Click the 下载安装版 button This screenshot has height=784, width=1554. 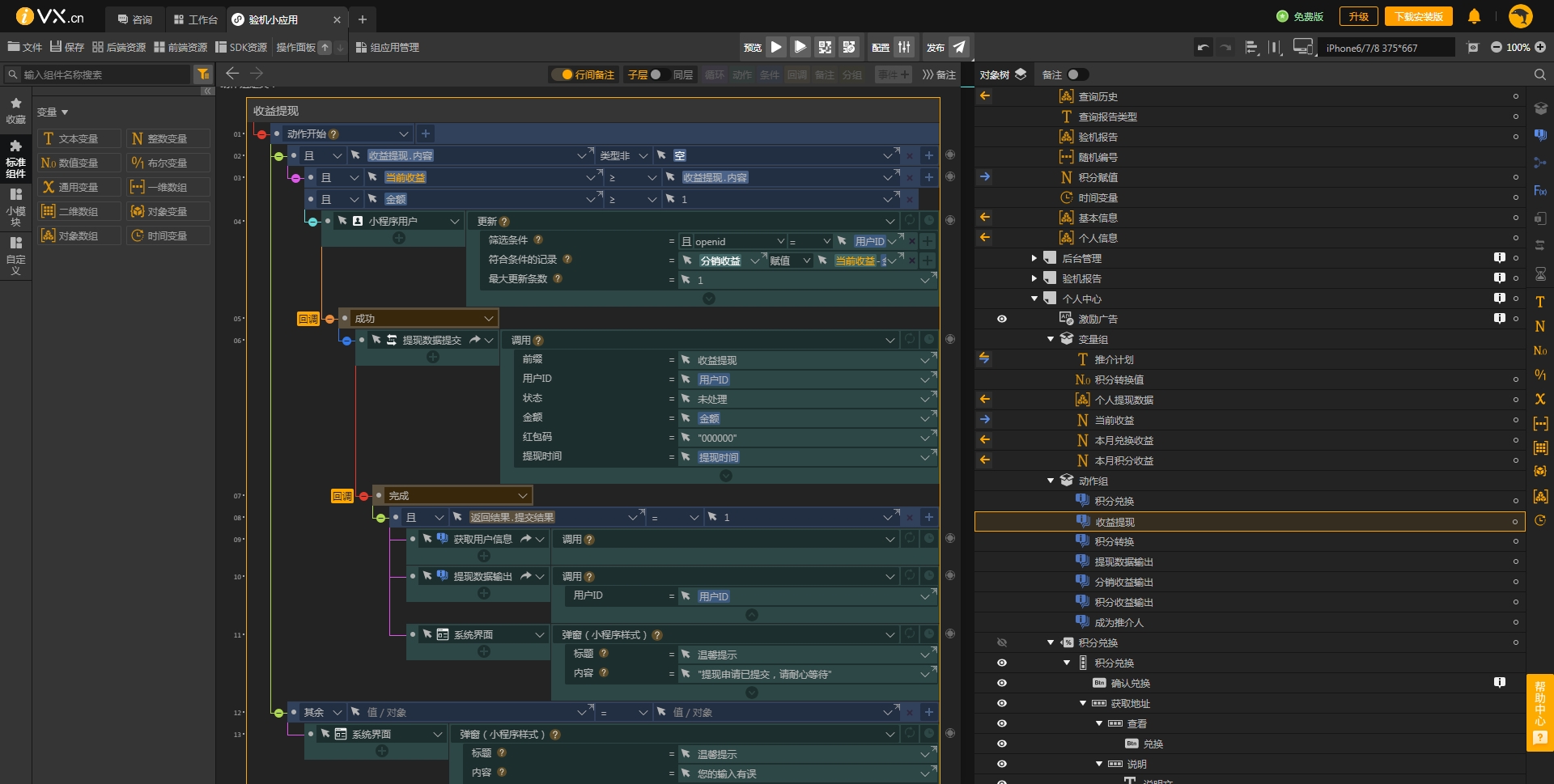1418,16
